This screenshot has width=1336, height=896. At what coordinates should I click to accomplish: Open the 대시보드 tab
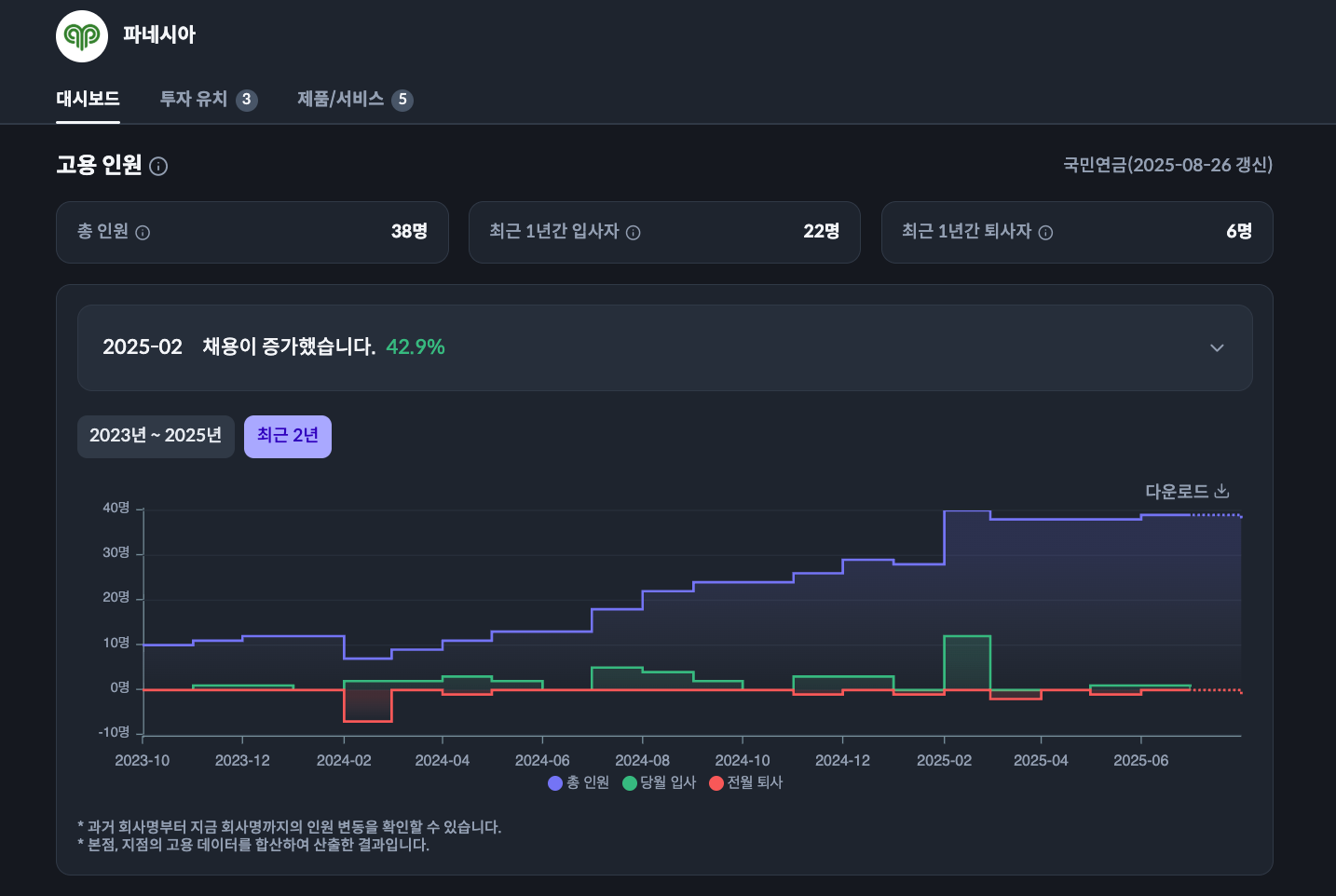point(88,99)
